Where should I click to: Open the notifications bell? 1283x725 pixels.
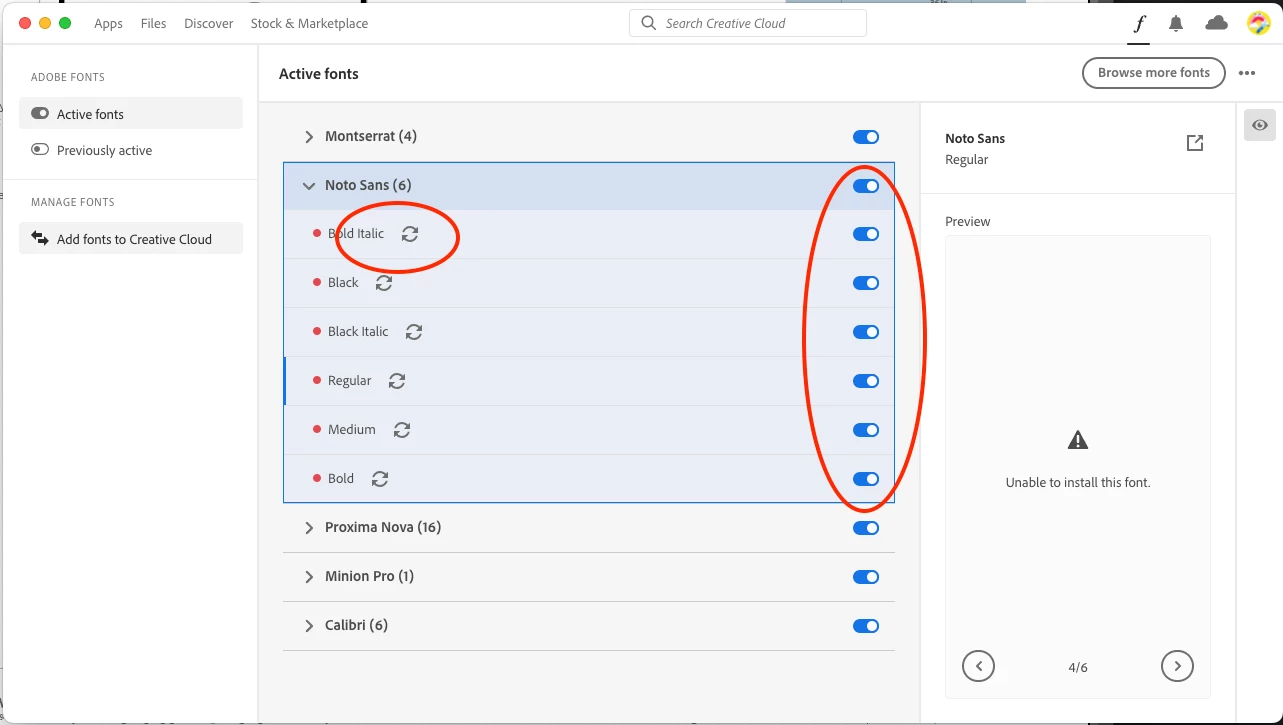point(1176,23)
